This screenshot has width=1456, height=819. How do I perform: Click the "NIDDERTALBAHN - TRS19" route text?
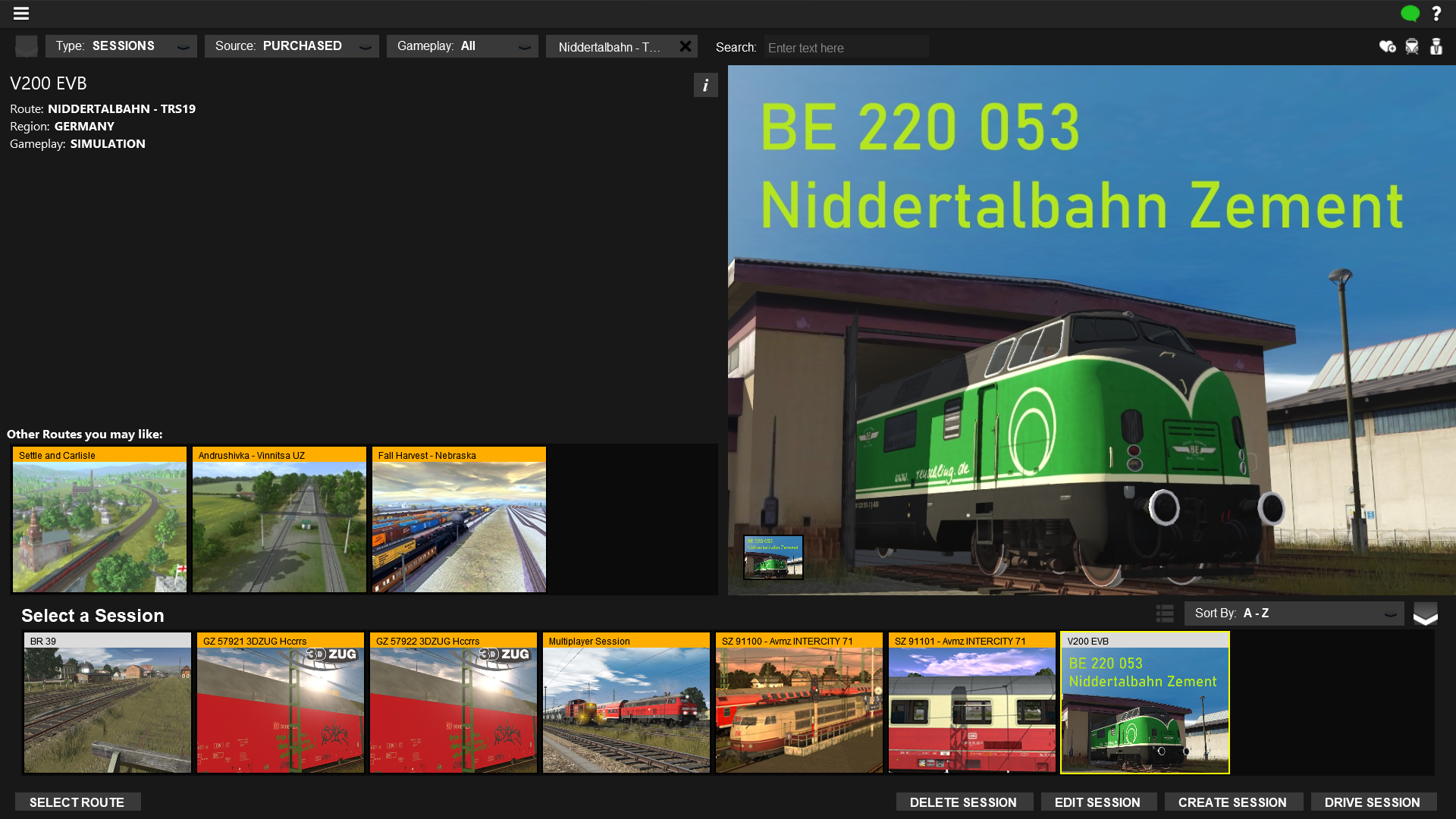[x=122, y=108]
